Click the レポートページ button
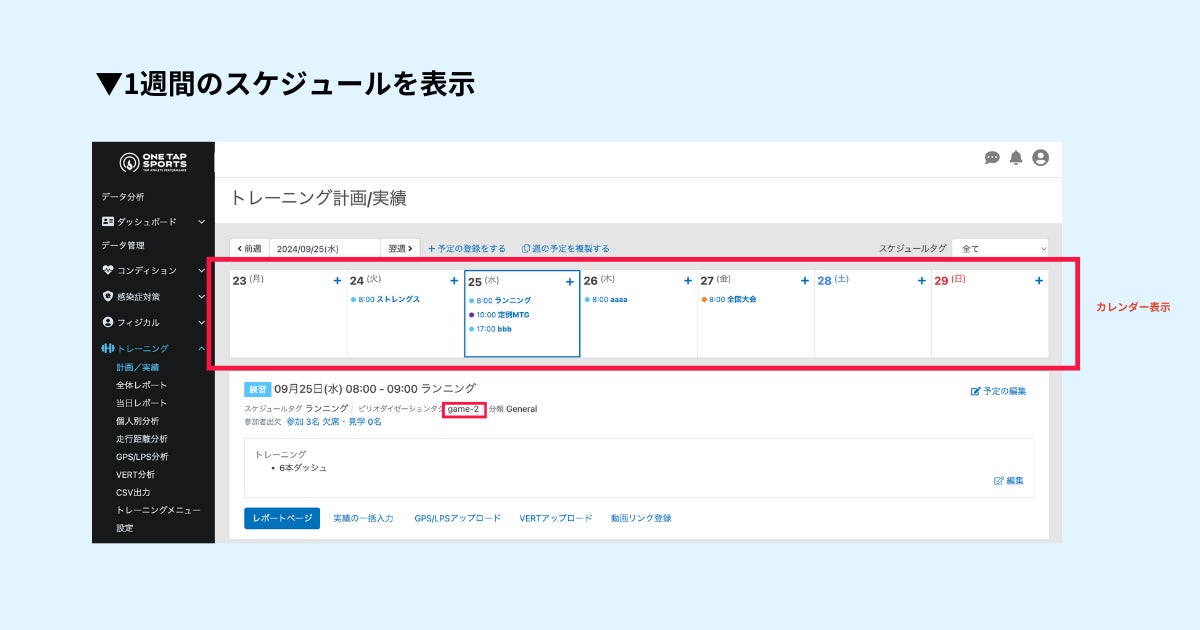Viewport: 1200px width, 630px height. coord(282,518)
